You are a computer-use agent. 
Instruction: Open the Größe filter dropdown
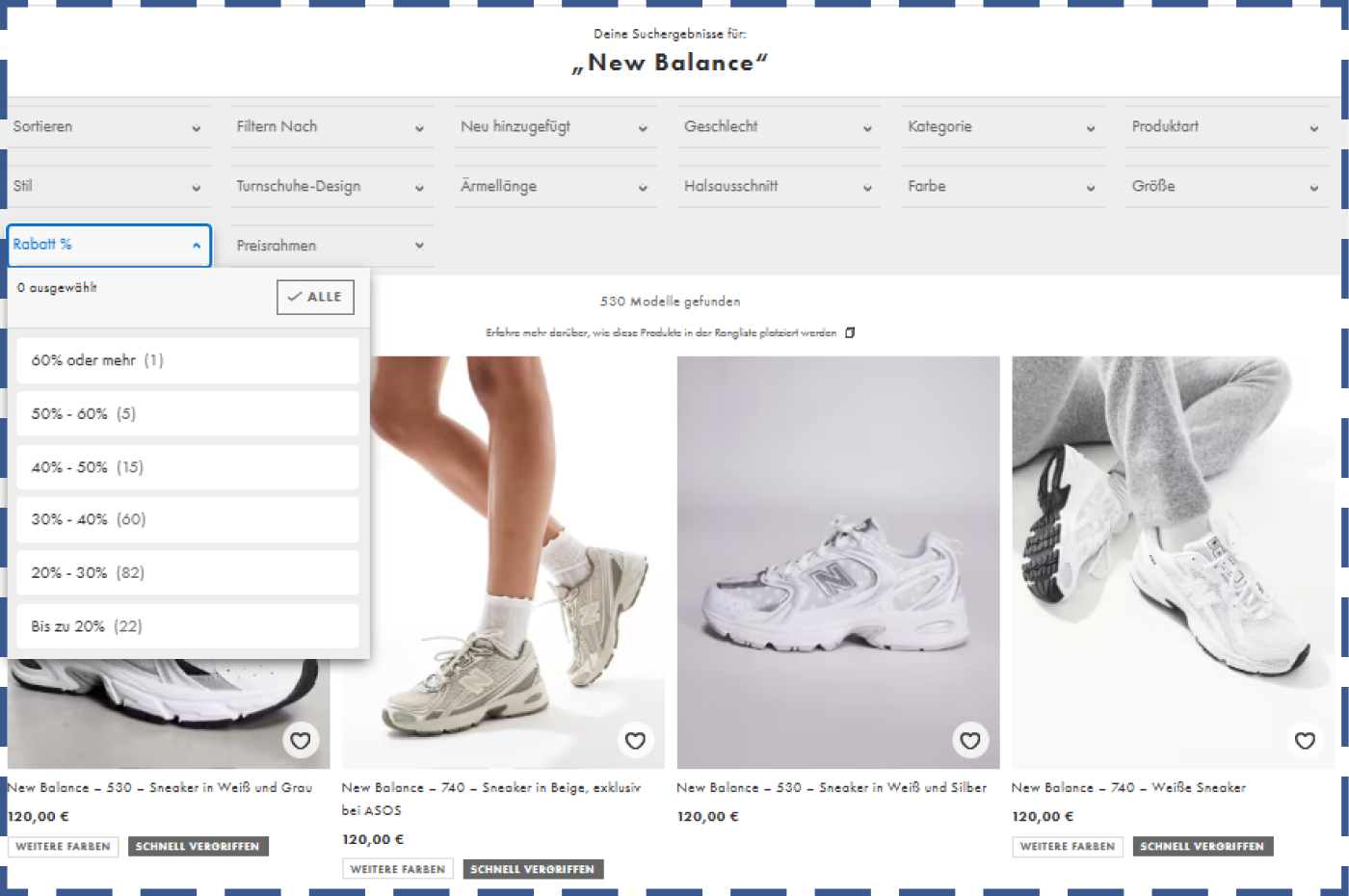pyautogui.click(x=1226, y=187)
